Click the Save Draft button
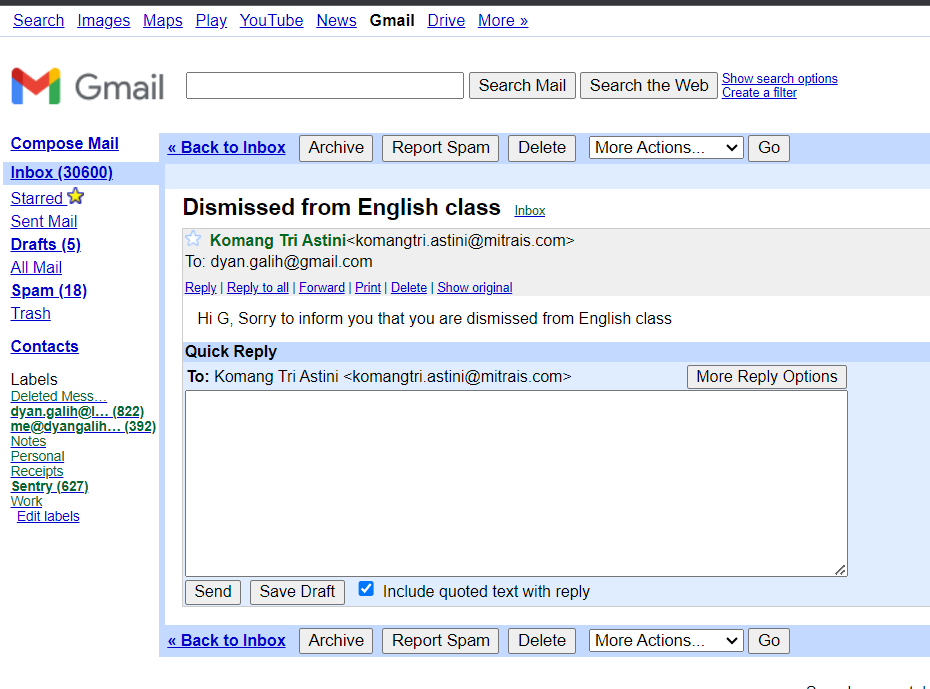Viewport: 930px width, 689px height. tap(297, 592)
